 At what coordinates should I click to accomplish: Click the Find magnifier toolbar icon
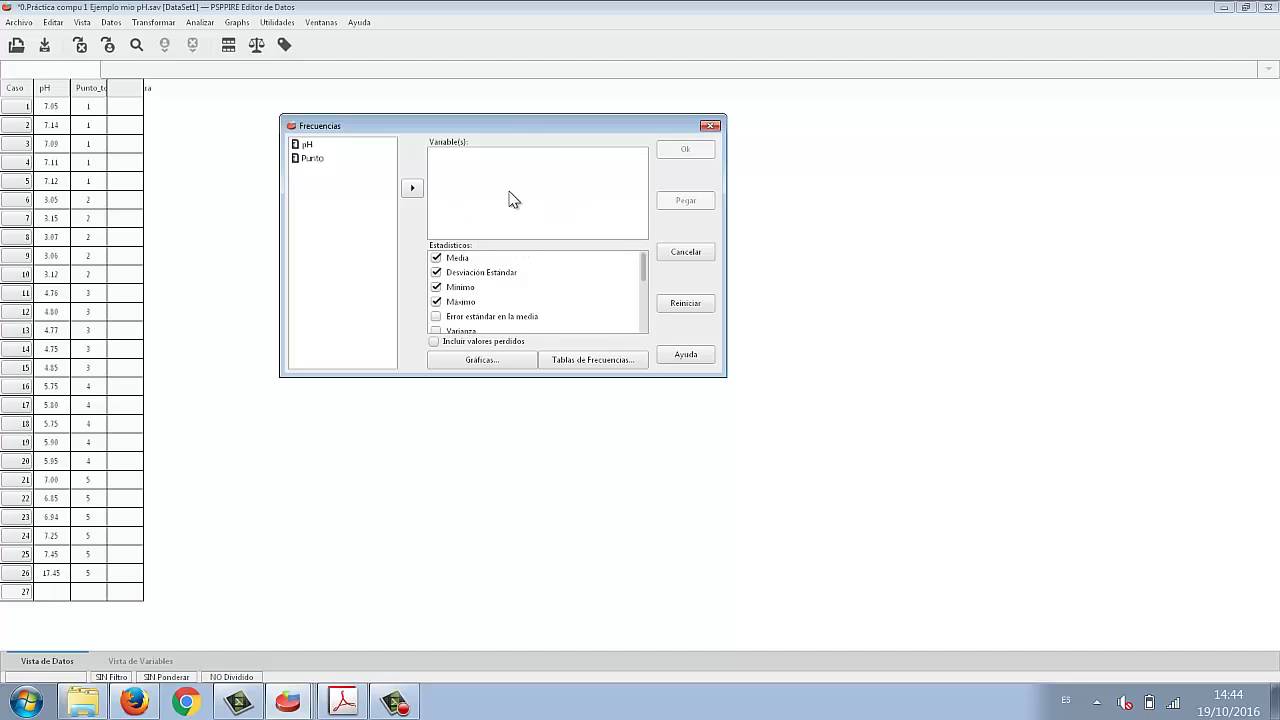click(137, 45)
